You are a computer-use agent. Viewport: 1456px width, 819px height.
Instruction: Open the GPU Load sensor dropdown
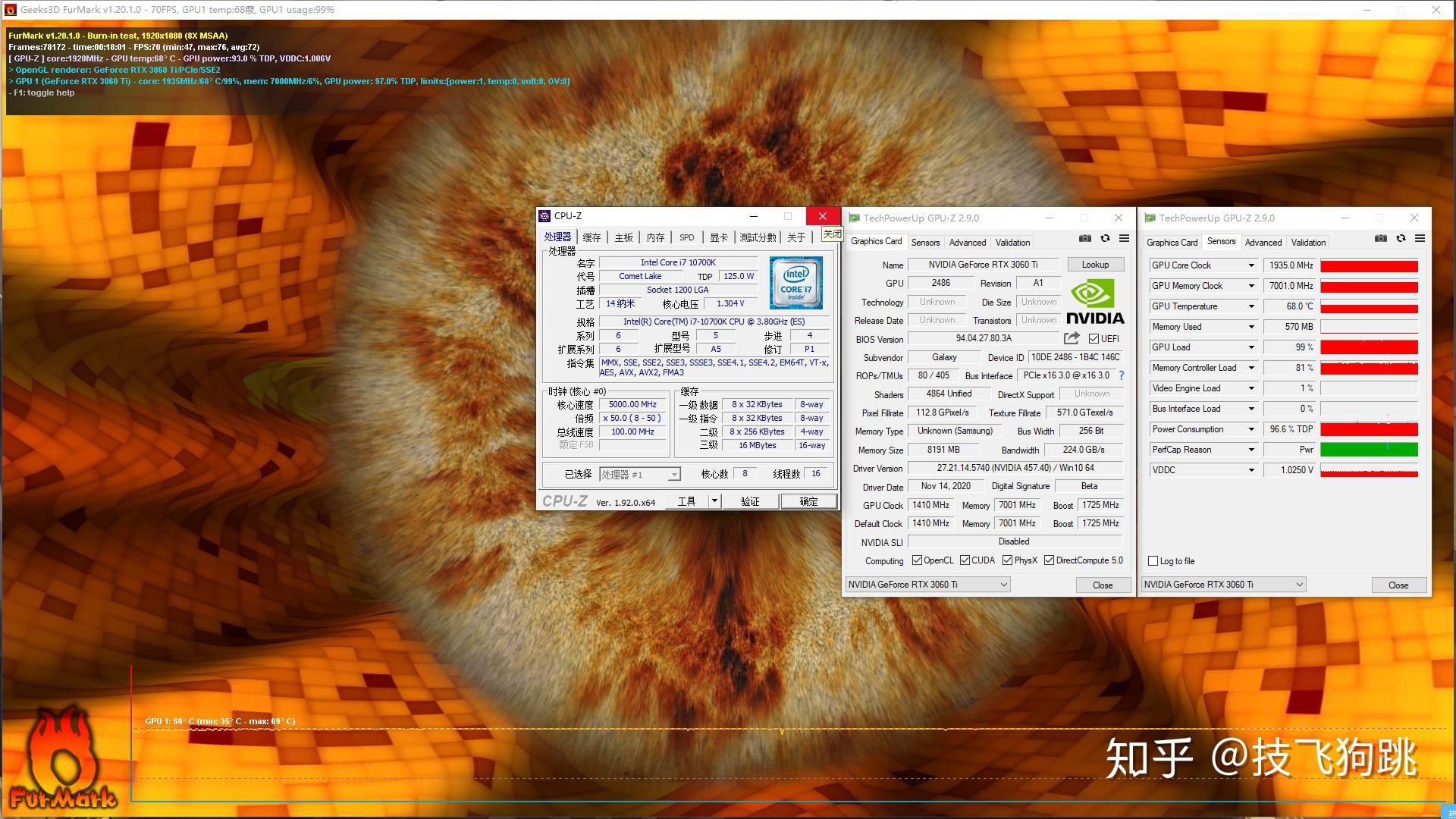click(1251, 347)
